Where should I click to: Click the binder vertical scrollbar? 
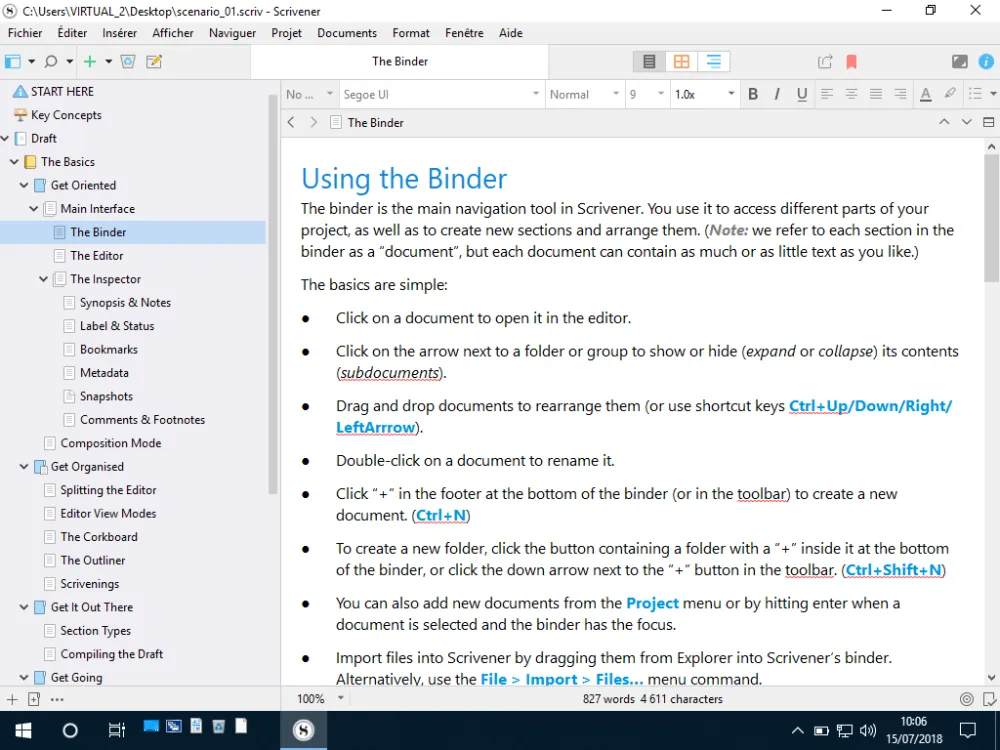click(x=273, y=293)
